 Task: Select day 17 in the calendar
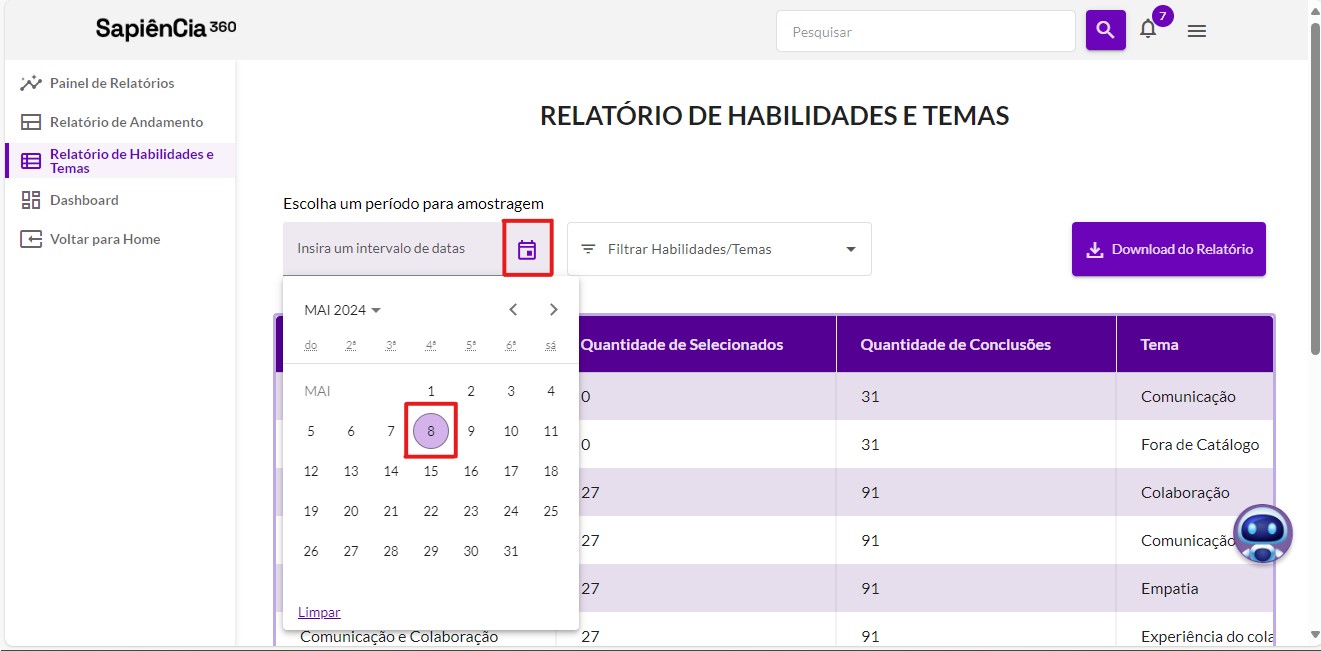click(x=511, y=471)
